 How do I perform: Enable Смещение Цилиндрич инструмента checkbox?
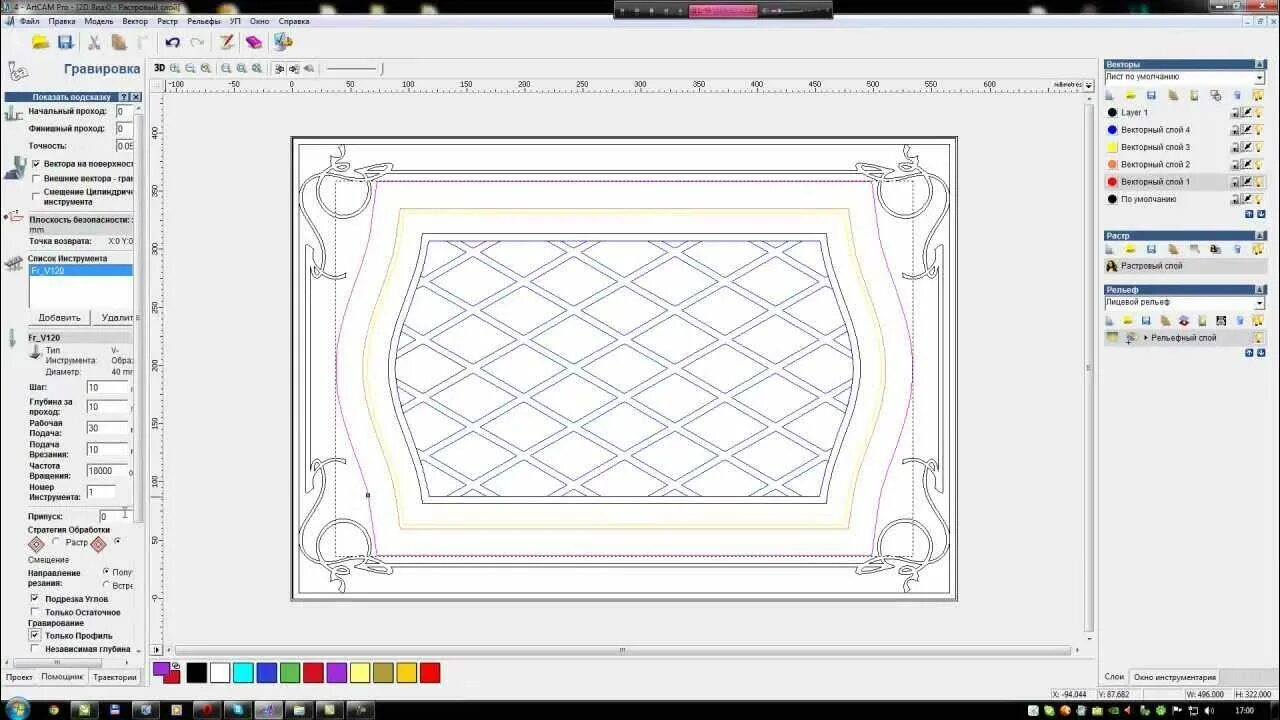click(36, 195)
